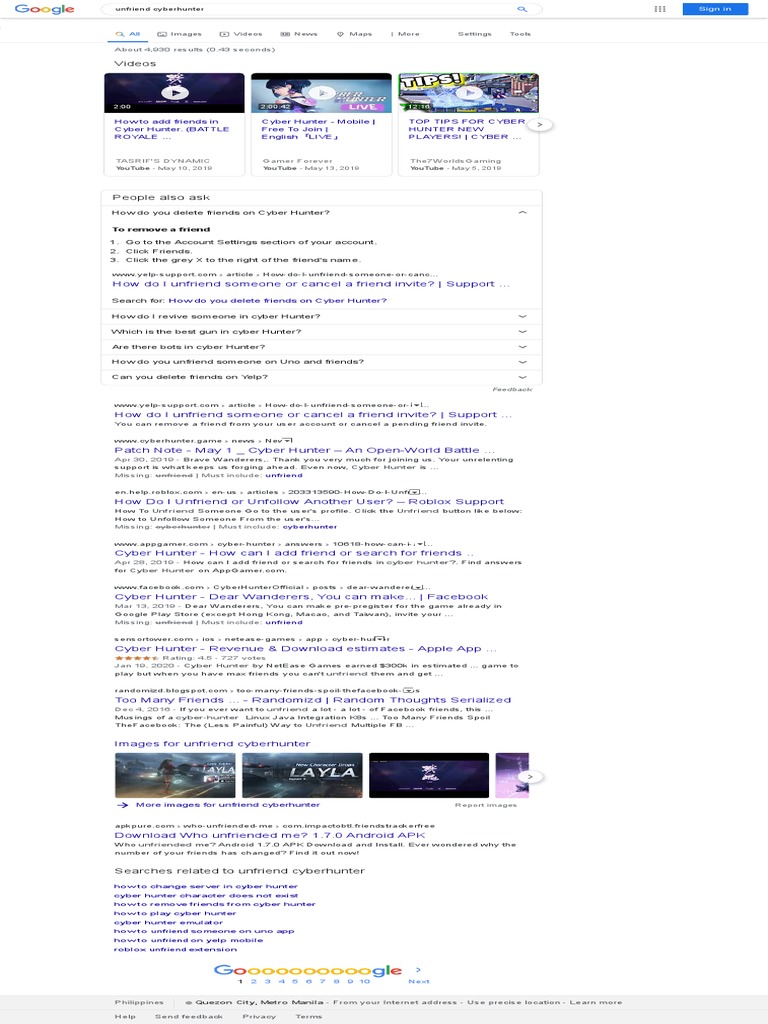Search 'how to change server in cyber hunter'

pyautogui.click(x=206, y=887)
